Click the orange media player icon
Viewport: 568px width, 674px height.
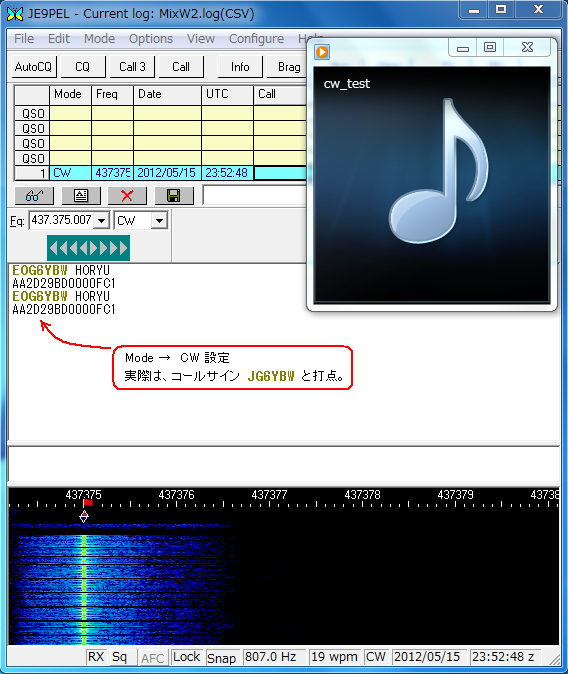pos(322,52)
